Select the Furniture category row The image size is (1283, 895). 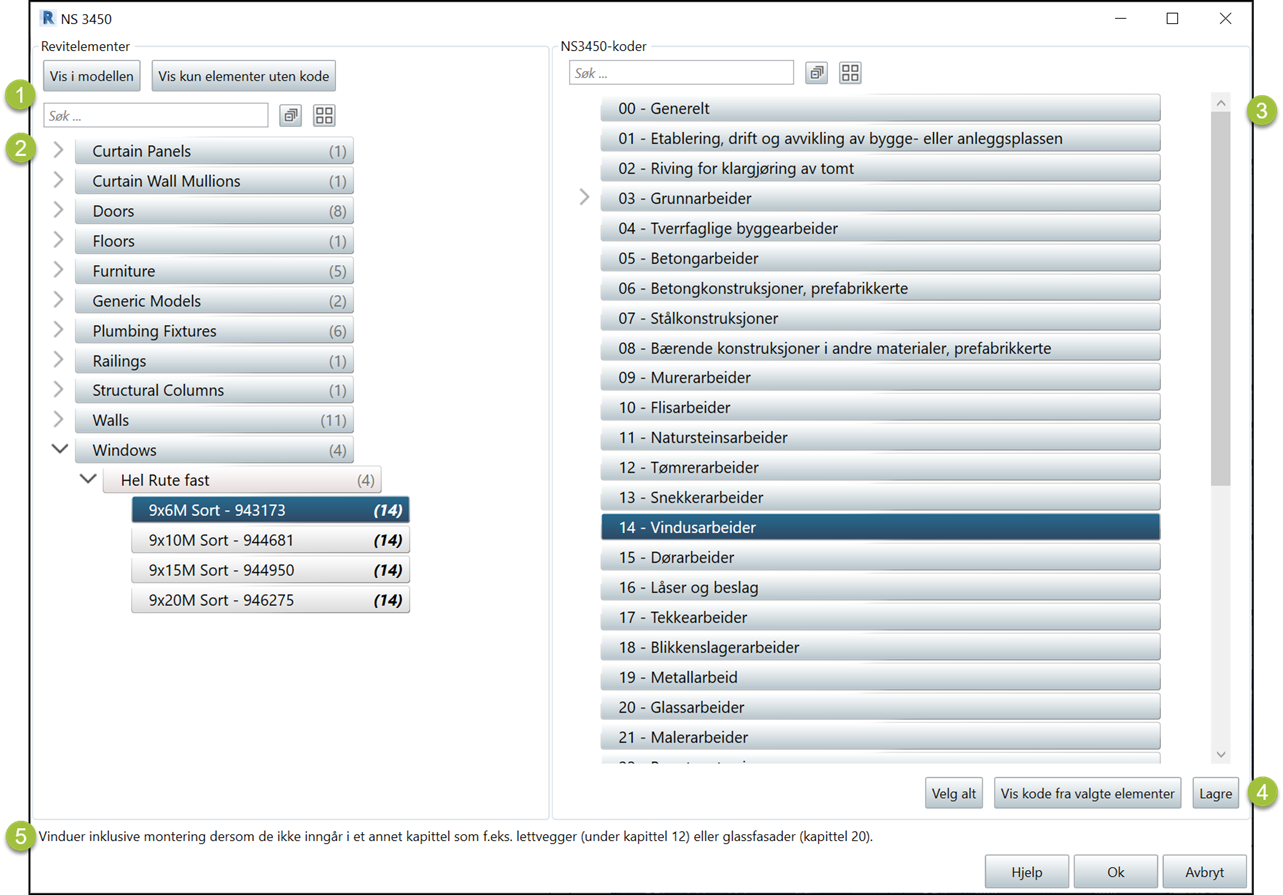(214, 271)
